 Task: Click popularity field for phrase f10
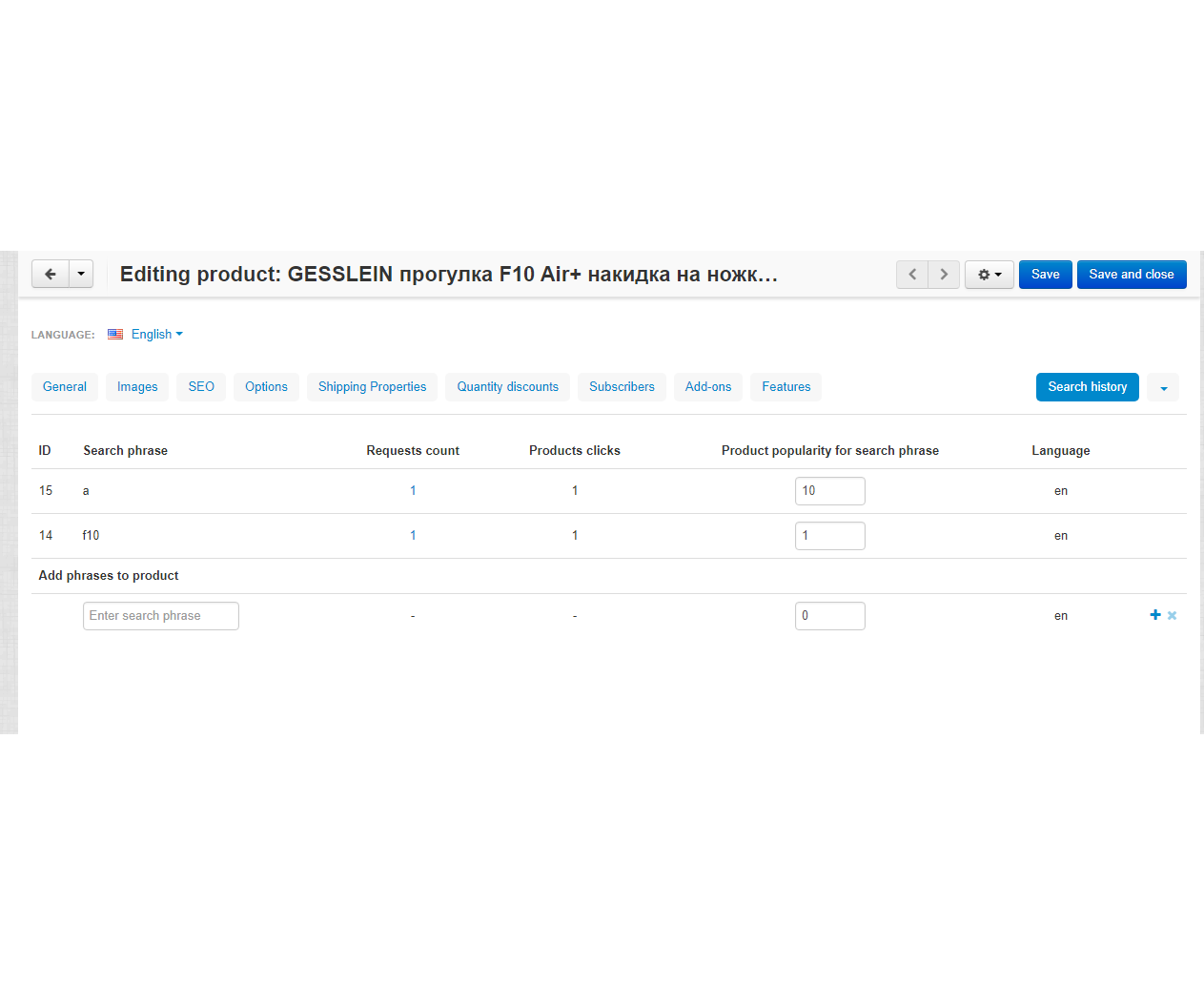[829, 536]
